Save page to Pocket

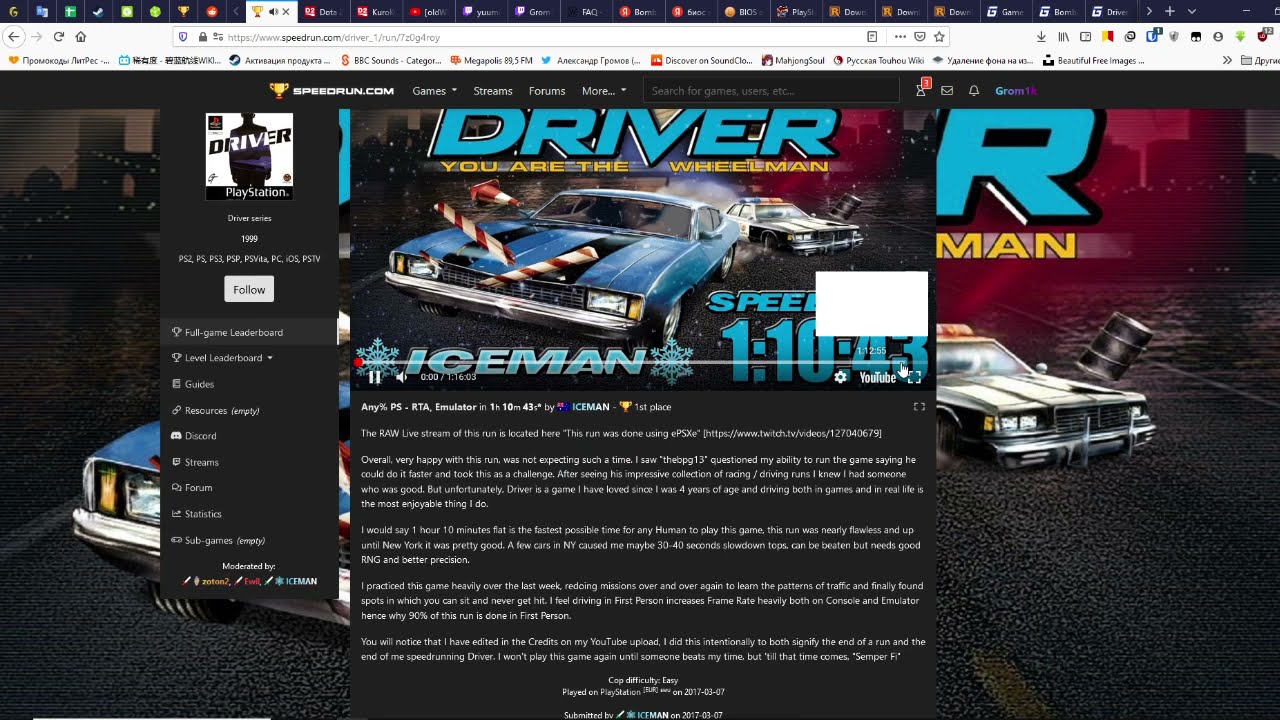[x=920, y=36]
